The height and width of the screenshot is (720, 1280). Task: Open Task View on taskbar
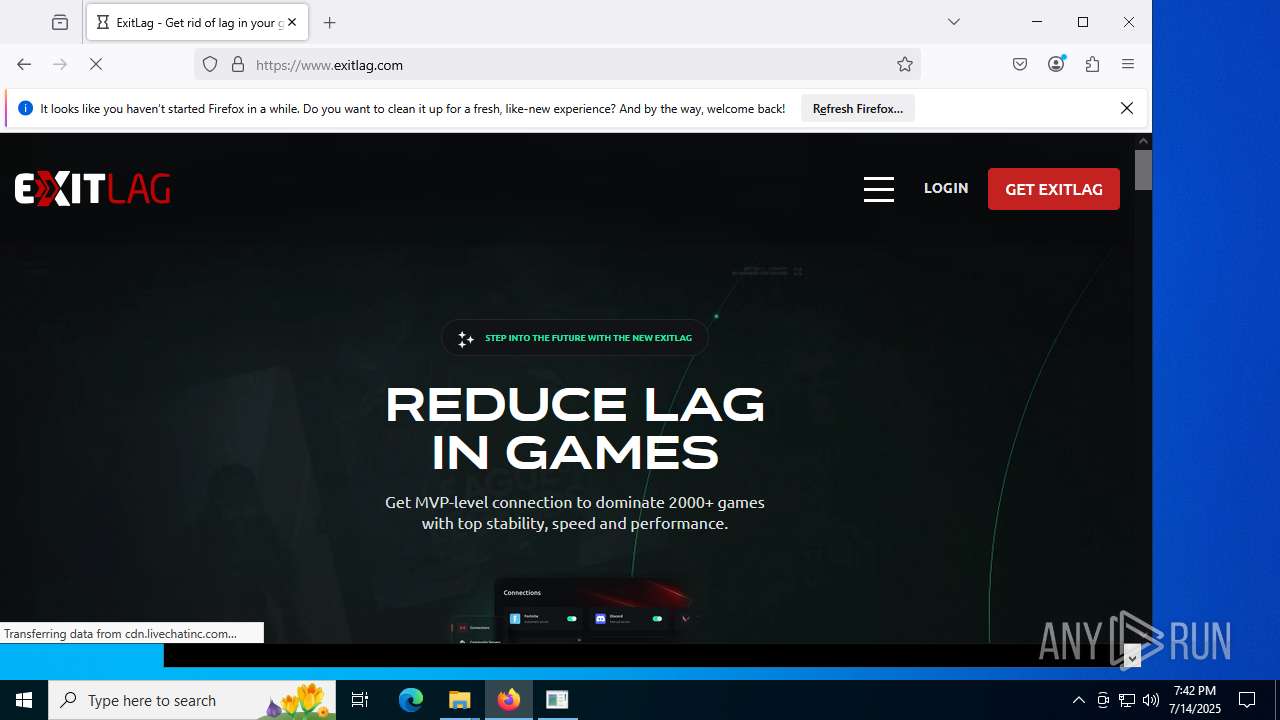(x=360, y=700)
